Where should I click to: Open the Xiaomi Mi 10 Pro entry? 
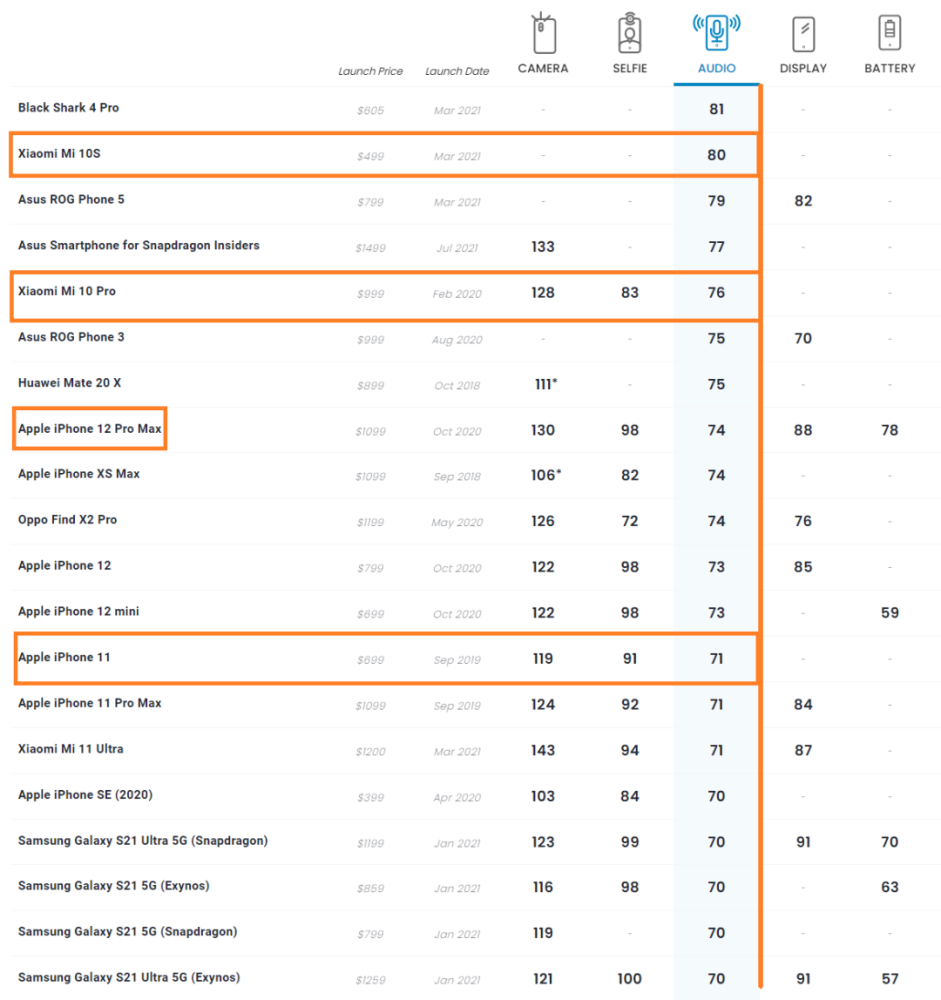click(x=67, y=291)
